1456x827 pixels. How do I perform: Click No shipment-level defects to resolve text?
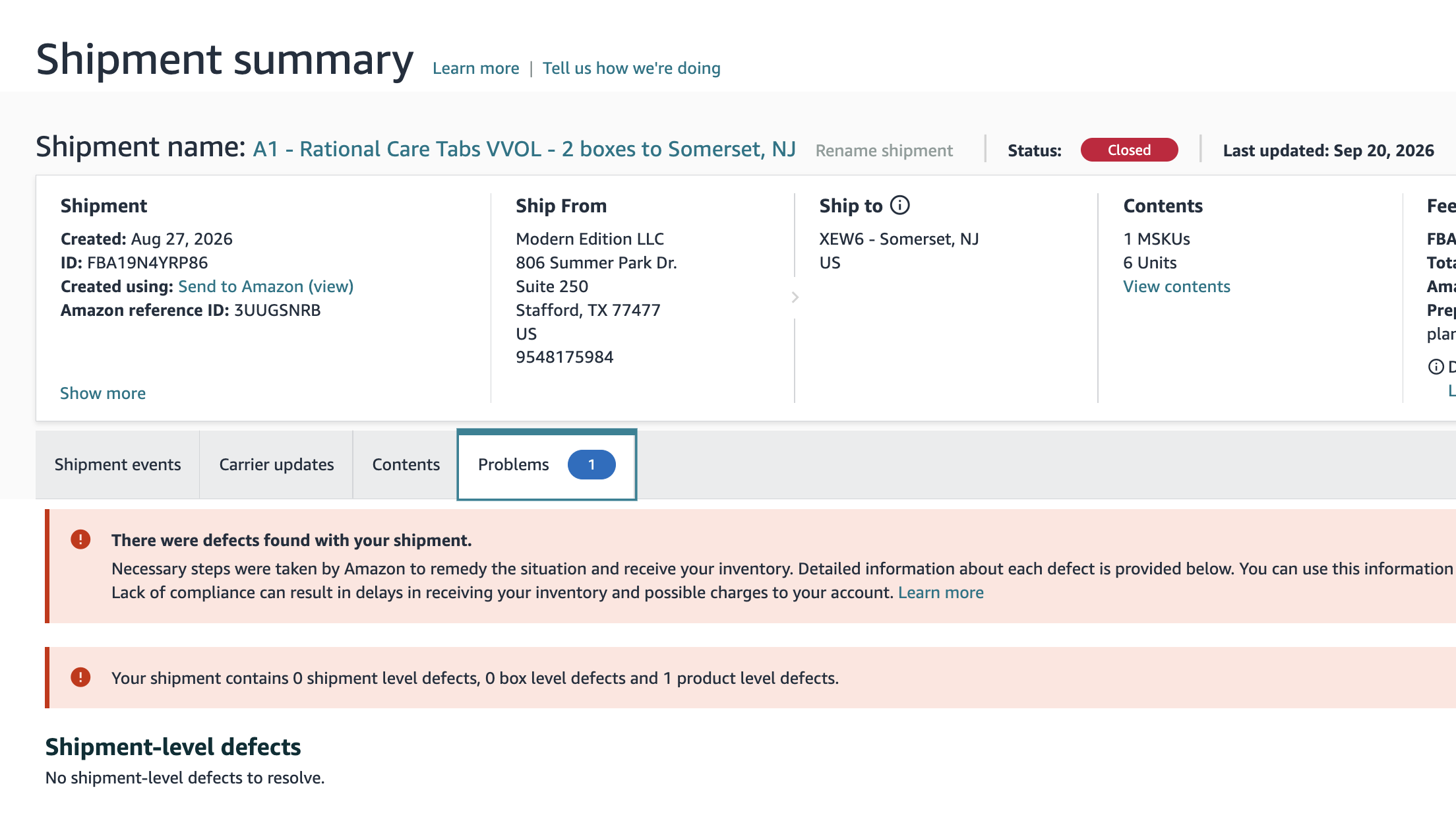pos(185,778)
